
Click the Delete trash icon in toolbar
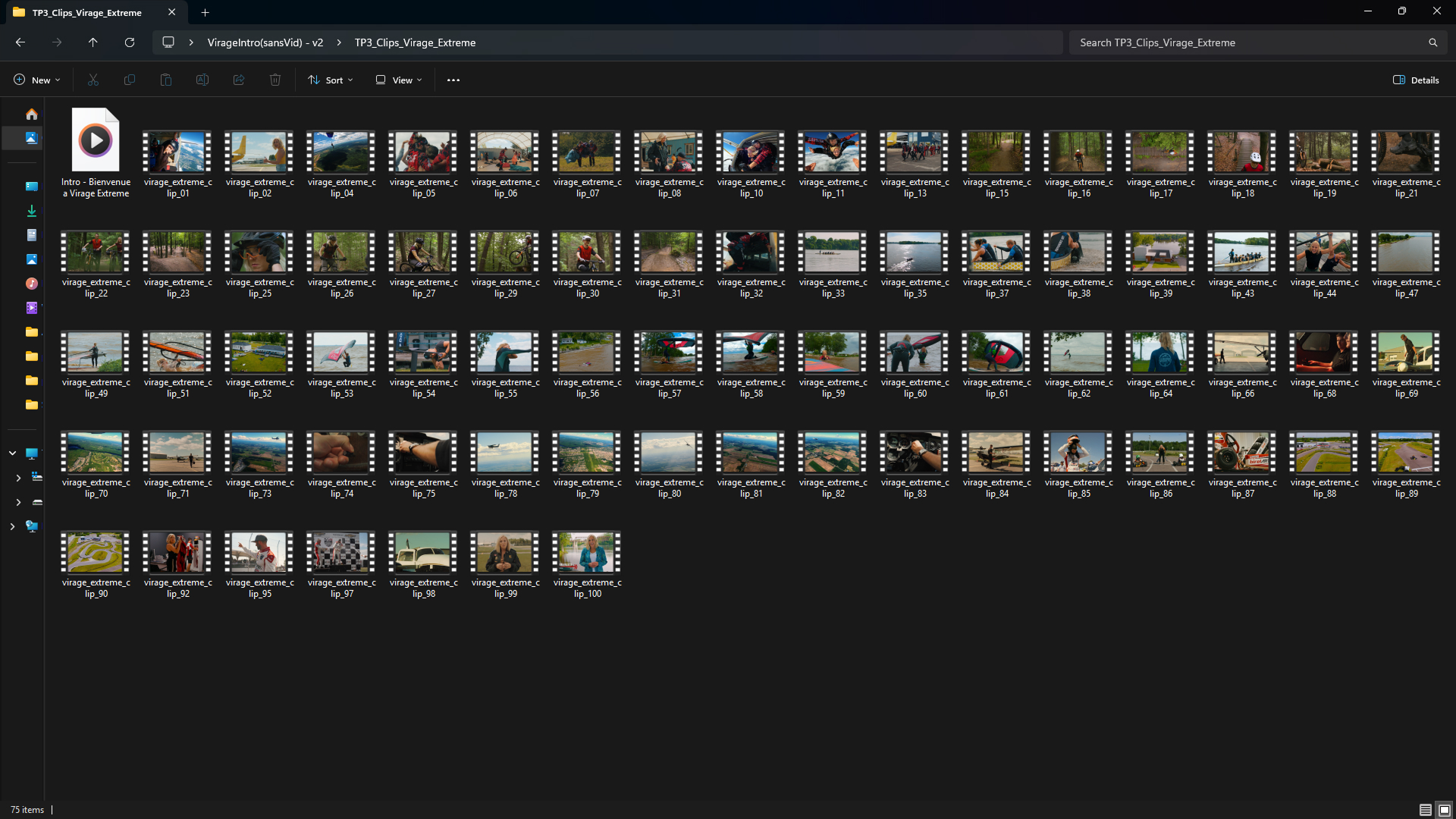275,80
